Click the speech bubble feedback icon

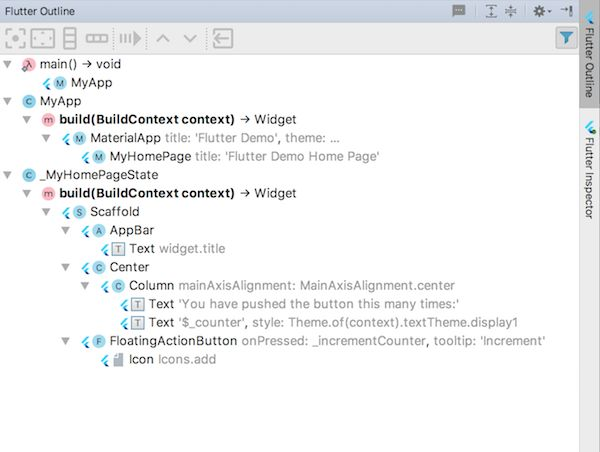pyautogui.click(x=459, y=10)
